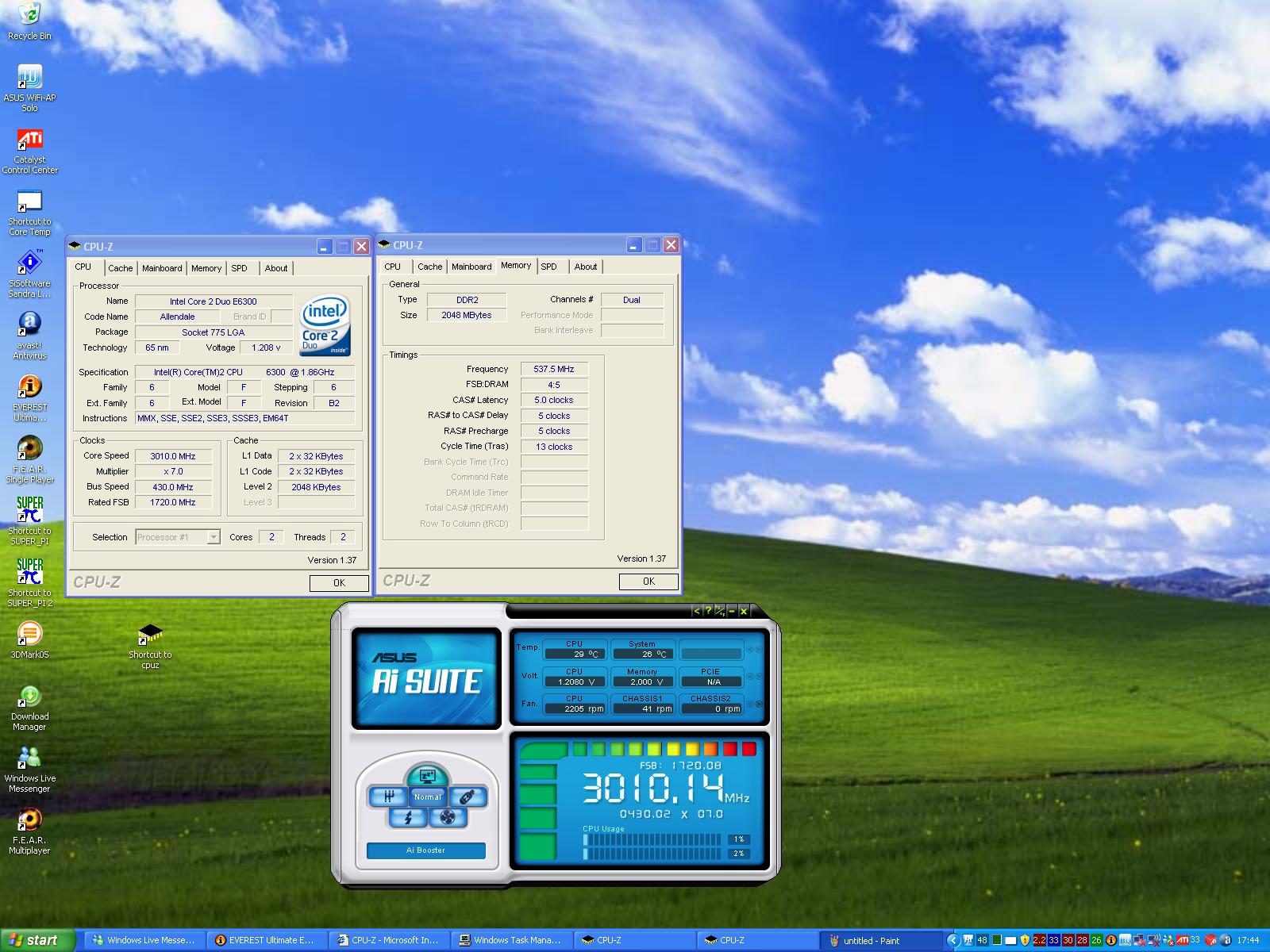This screenshot has width=1270, height=952.
Task: Open SPD tab in left CPU-Z window
Action: click(x=240, y=268)
